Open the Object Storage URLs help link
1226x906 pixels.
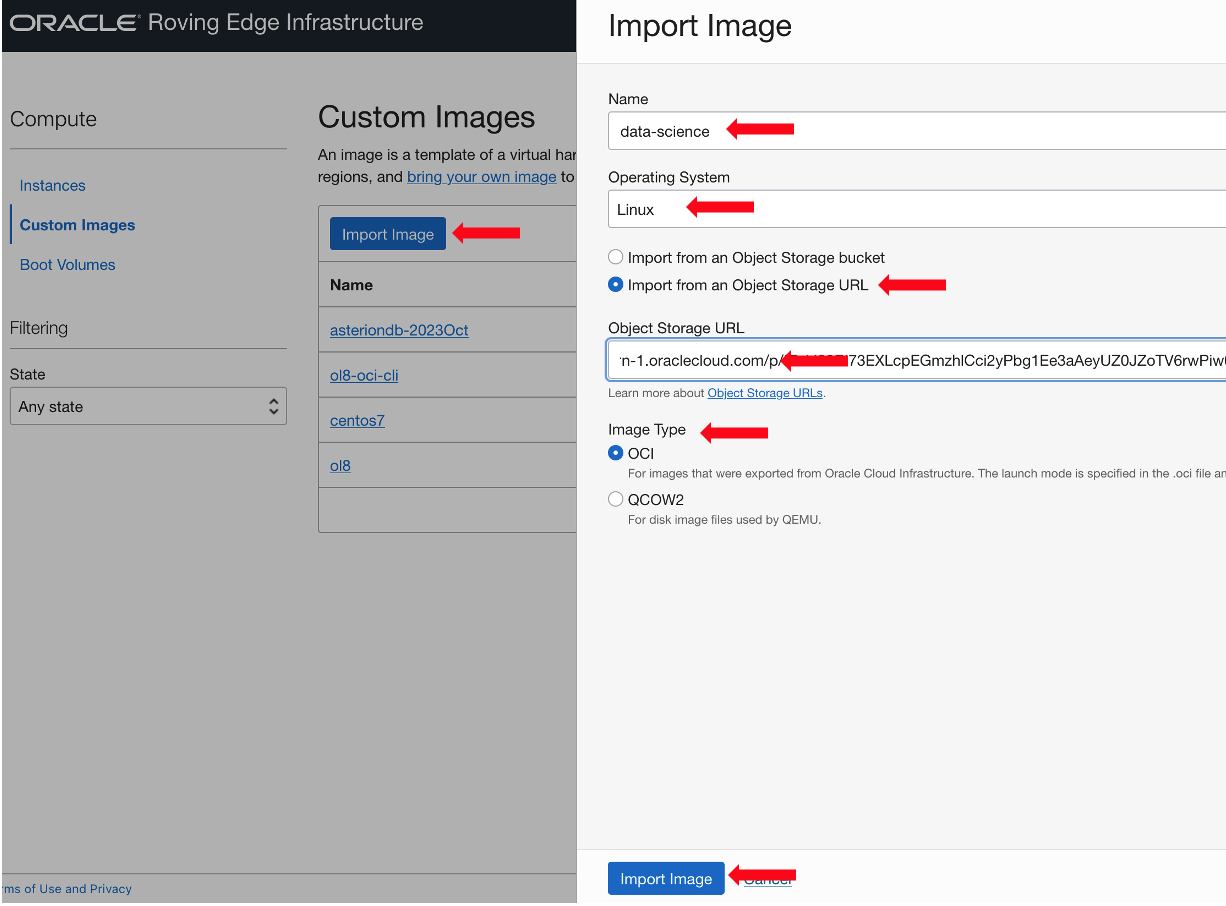point(765,392)
